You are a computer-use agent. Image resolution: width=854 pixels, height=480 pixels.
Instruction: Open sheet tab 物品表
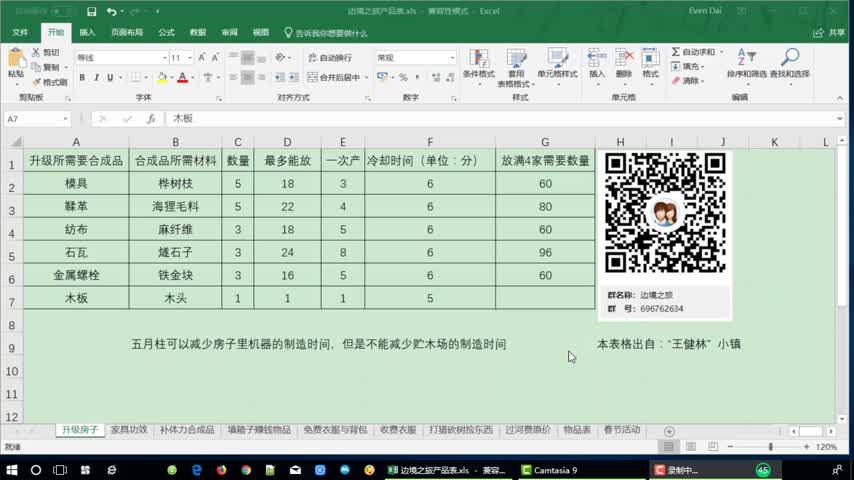pyautogui.click(x=577, y=430)
